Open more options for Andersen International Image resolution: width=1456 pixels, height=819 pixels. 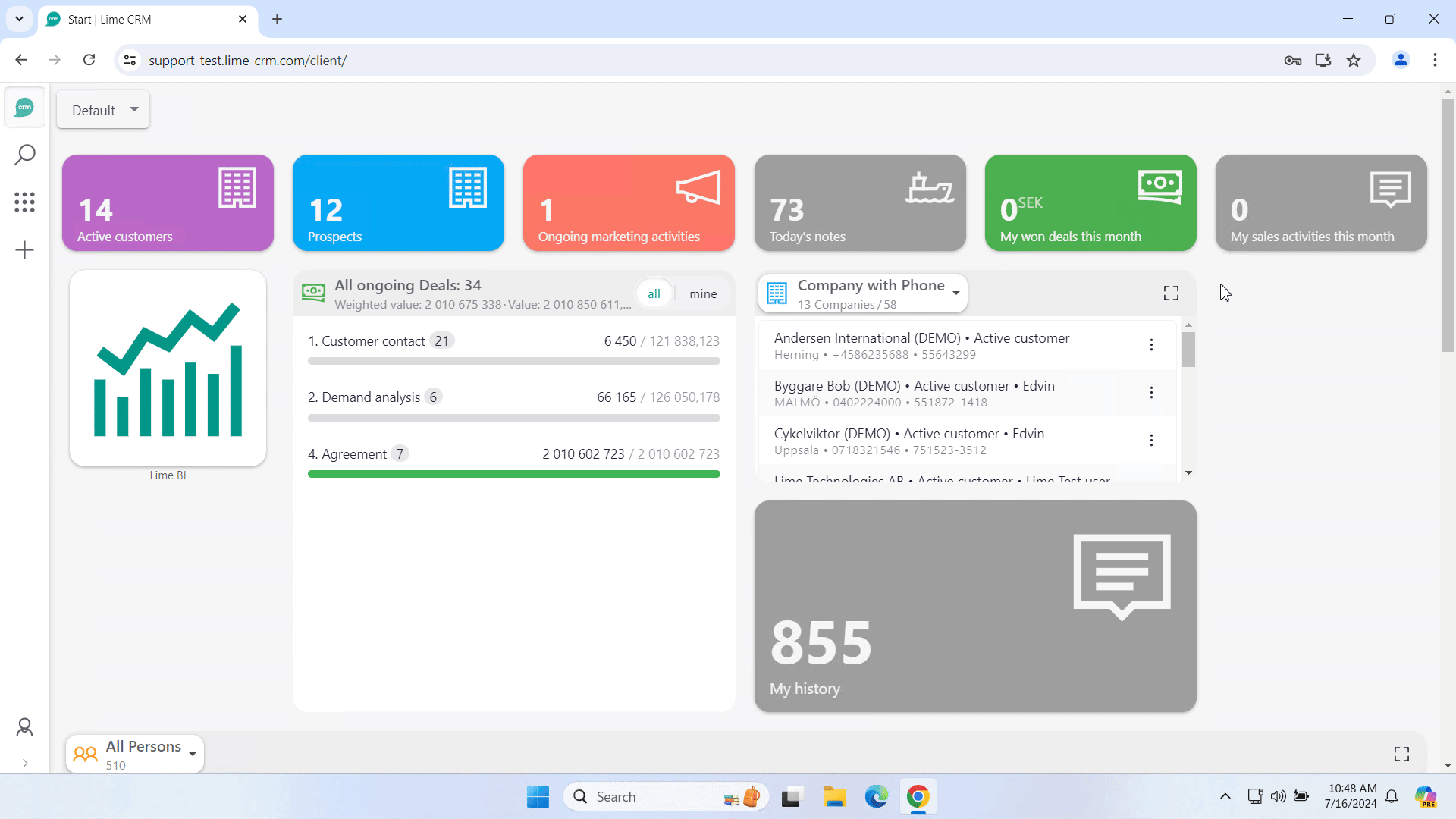click(x=1151, y=345)
